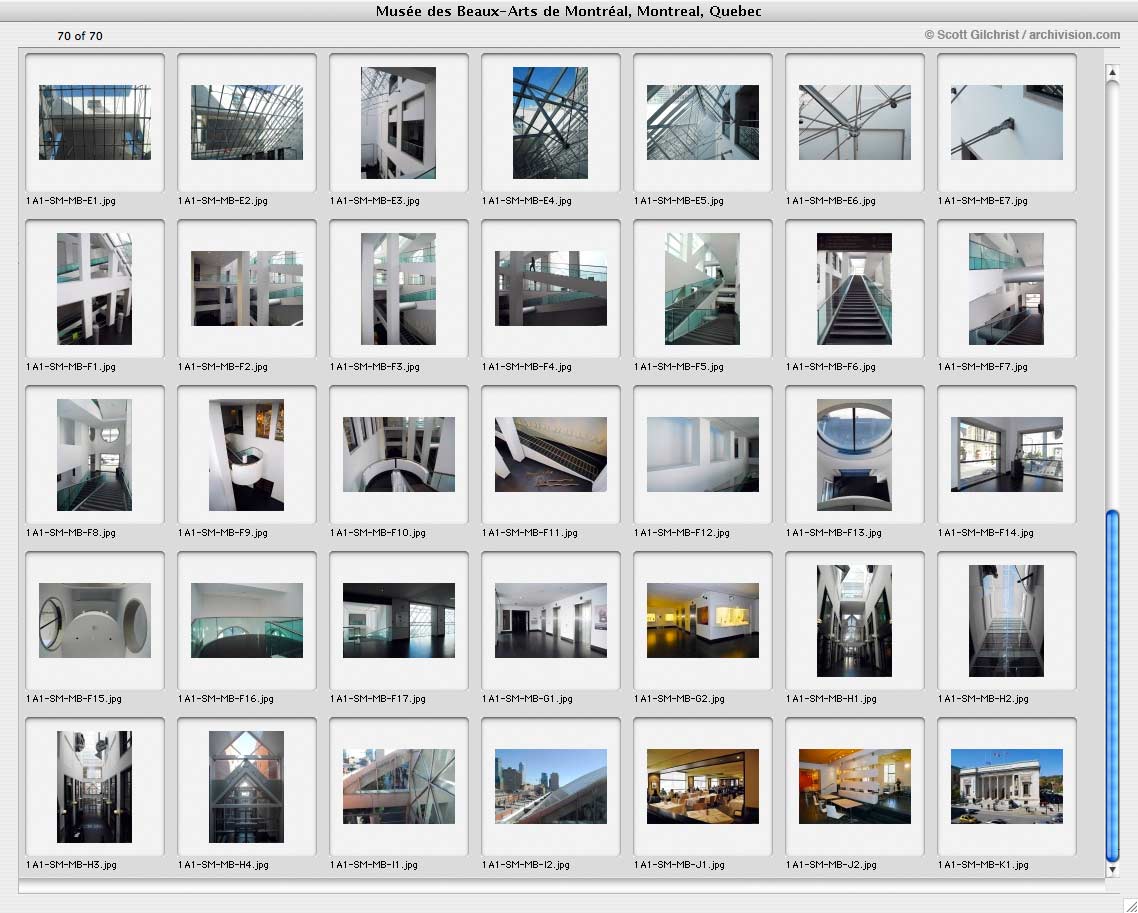
Task: Click thumbnail 1A1-SM-MB-E5.jpg
Action: pos(703,123)
